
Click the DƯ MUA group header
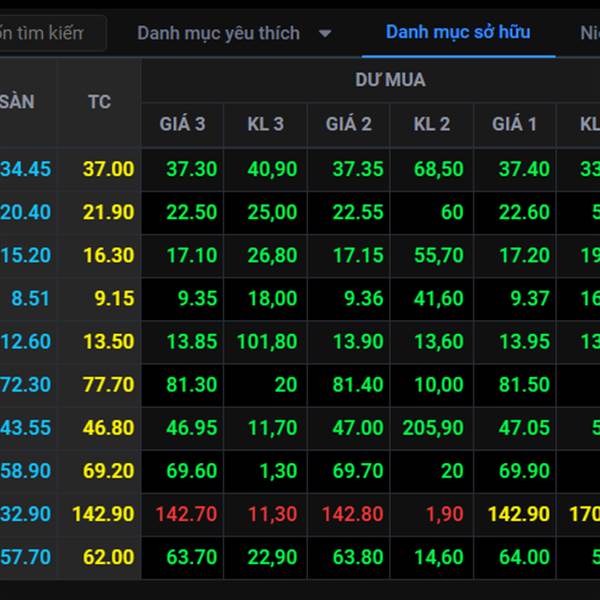coord(389,80)
